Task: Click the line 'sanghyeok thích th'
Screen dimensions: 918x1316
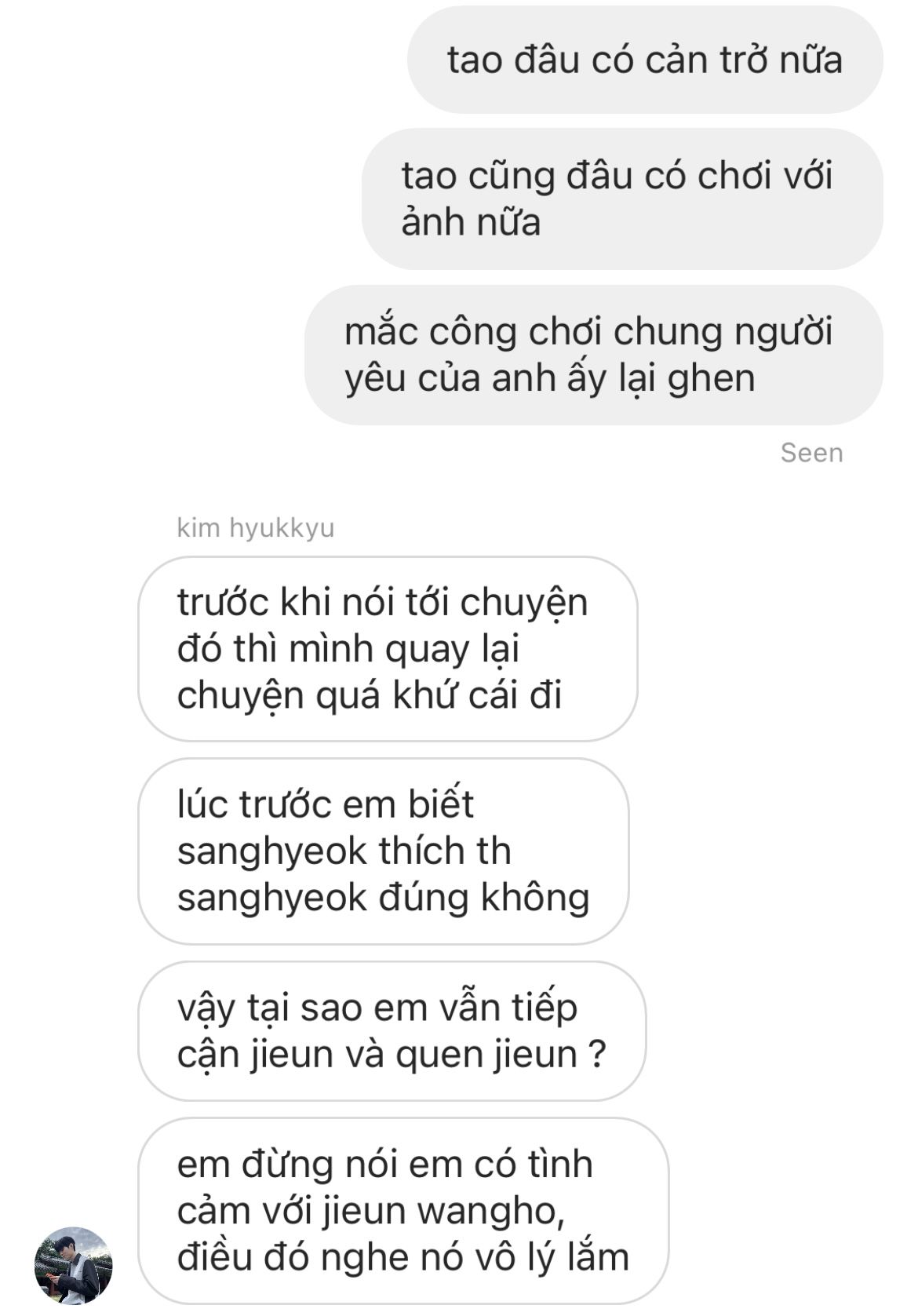Action: [344, 851]
